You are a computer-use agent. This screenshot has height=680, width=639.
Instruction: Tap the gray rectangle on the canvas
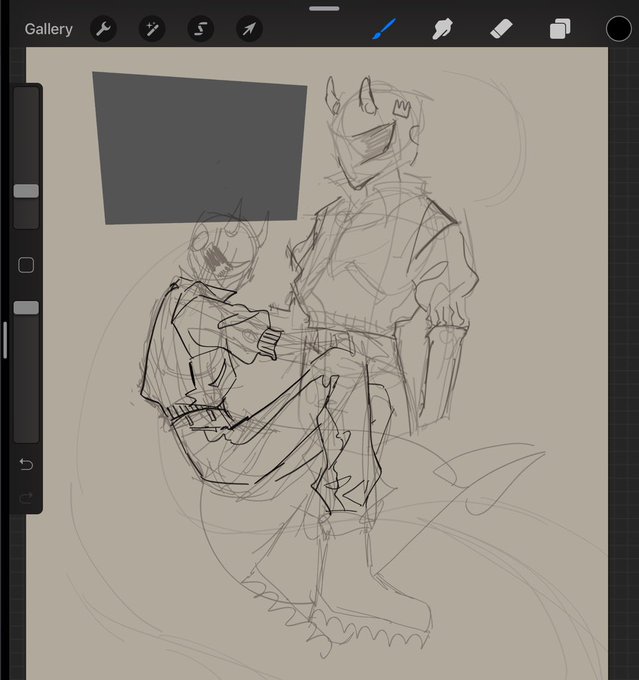[200, 148]
